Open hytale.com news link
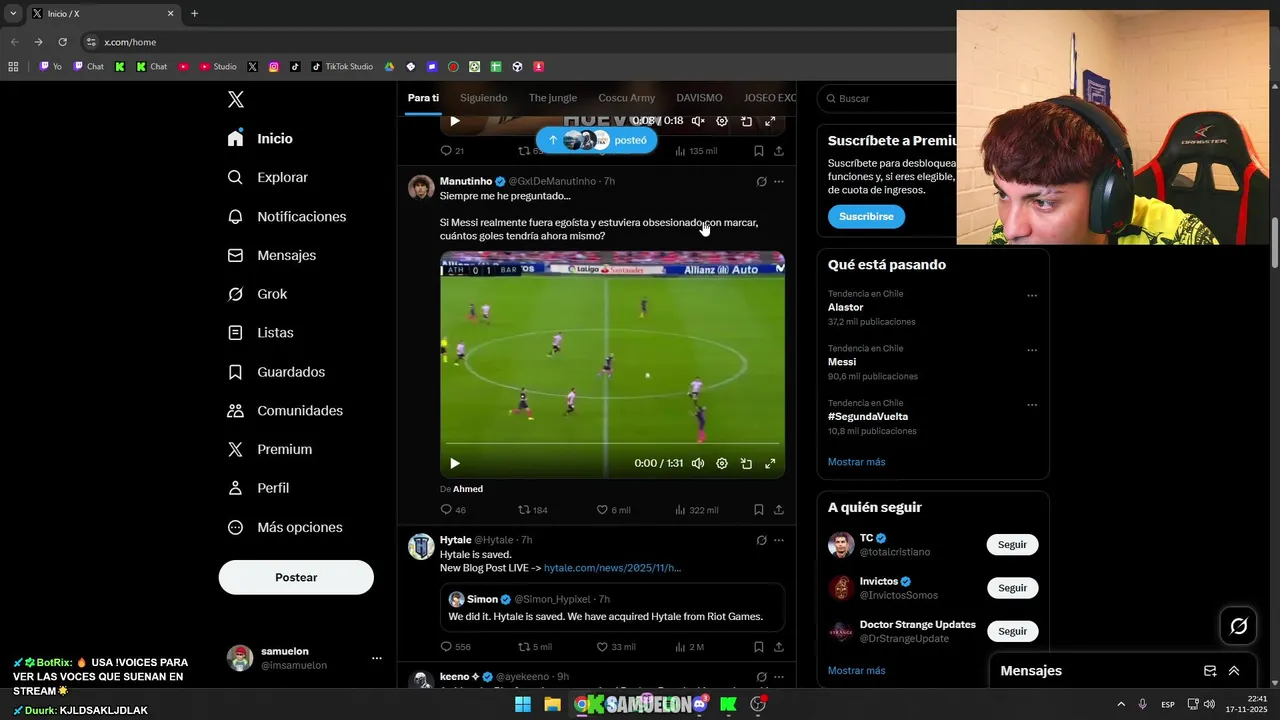 coord(612,568)
